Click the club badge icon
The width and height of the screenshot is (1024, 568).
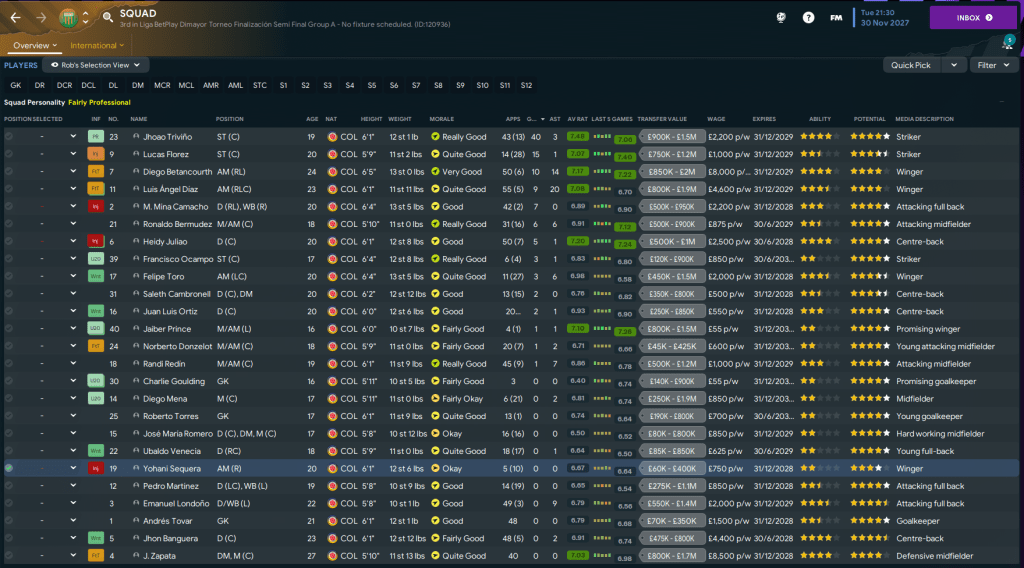tap(68, 17)
